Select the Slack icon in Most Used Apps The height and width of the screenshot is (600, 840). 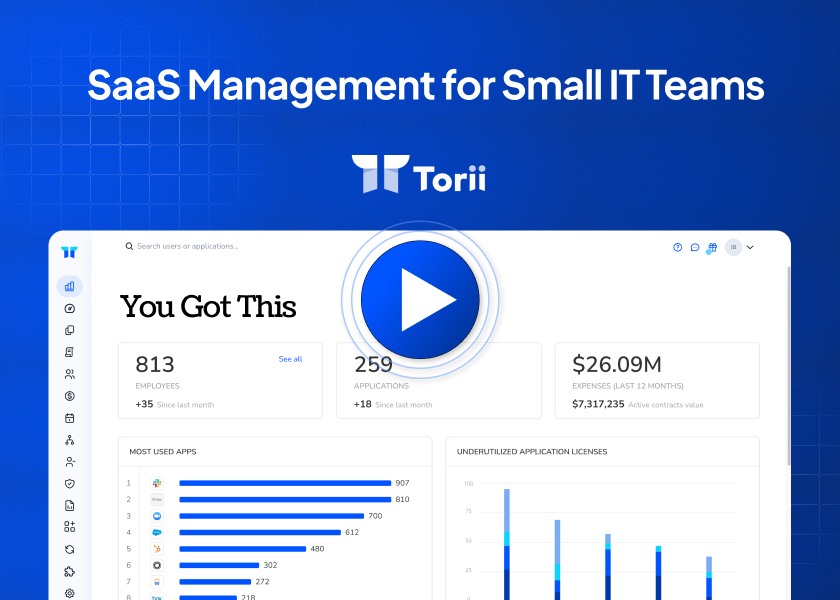[157, 483]
